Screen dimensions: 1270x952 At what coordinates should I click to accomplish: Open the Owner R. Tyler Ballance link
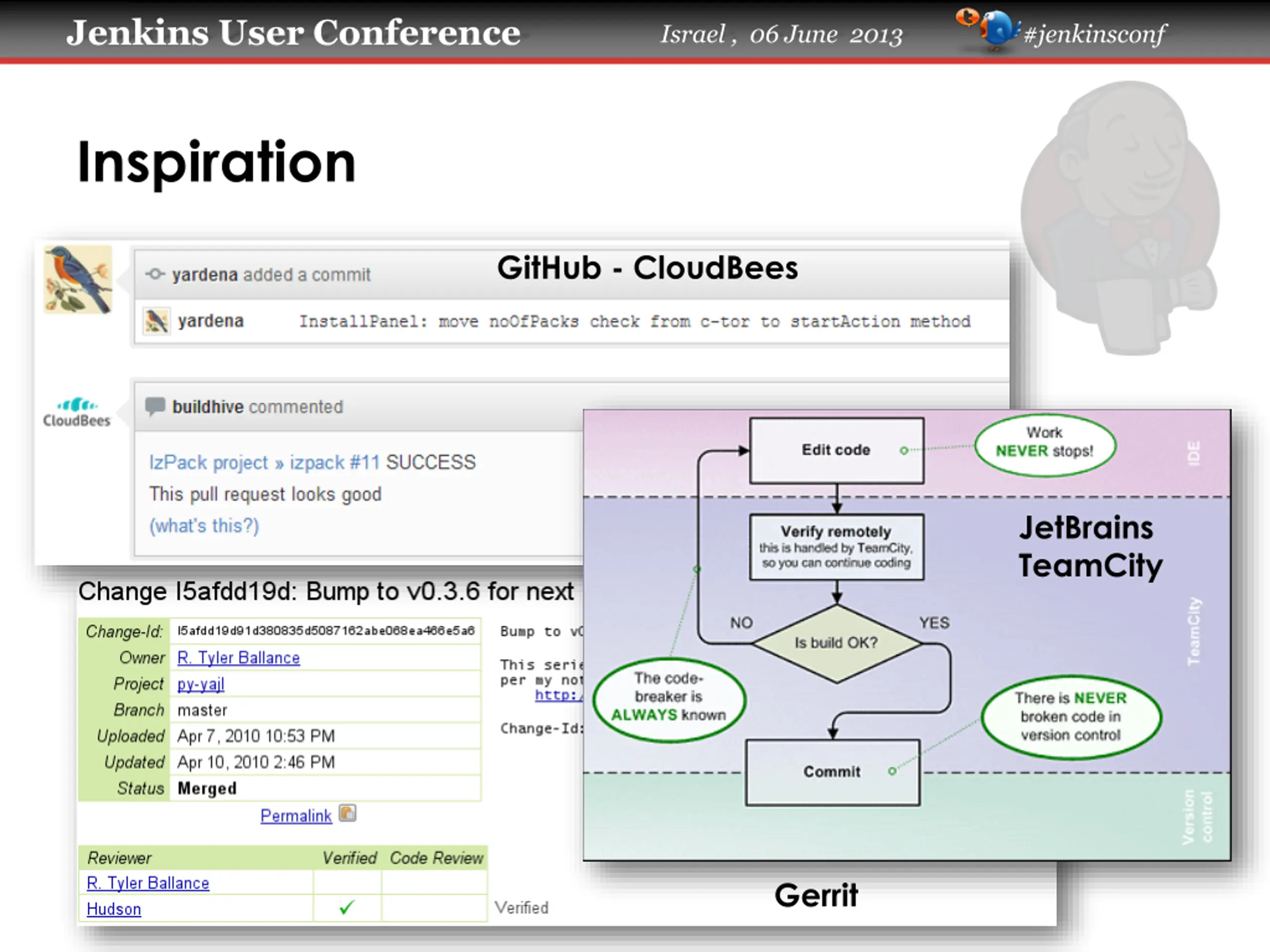point(238,657)
